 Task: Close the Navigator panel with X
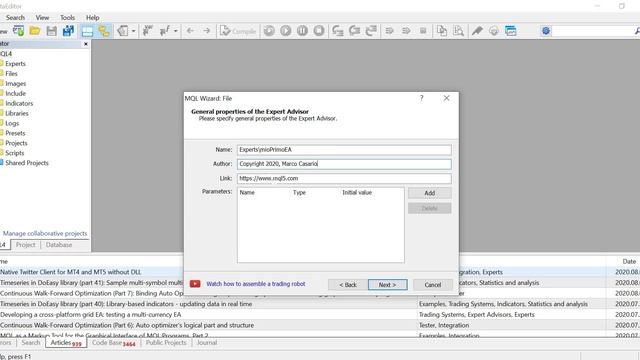pyautogui.click(x=86, y=44)
